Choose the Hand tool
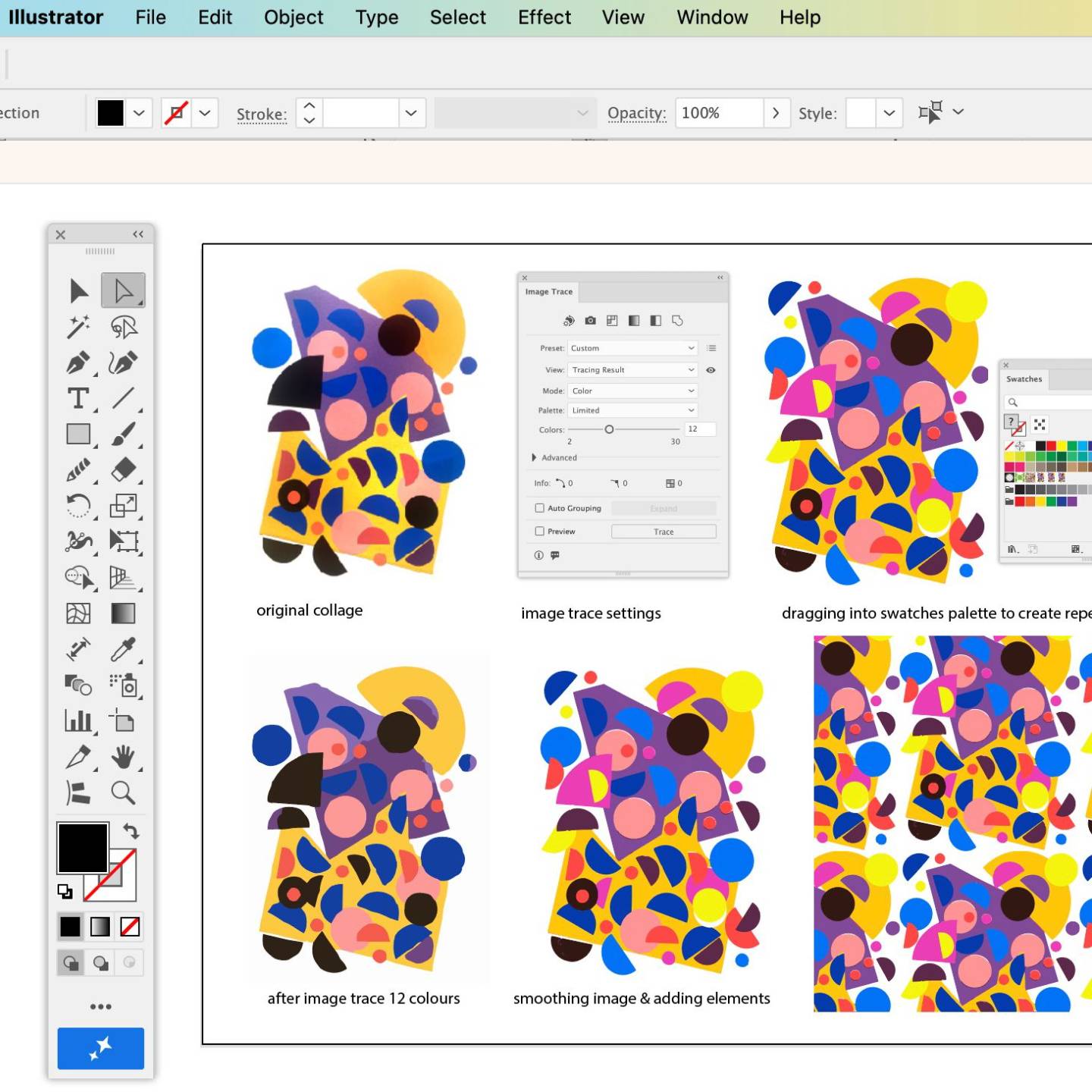 click(x=123, y=757)
